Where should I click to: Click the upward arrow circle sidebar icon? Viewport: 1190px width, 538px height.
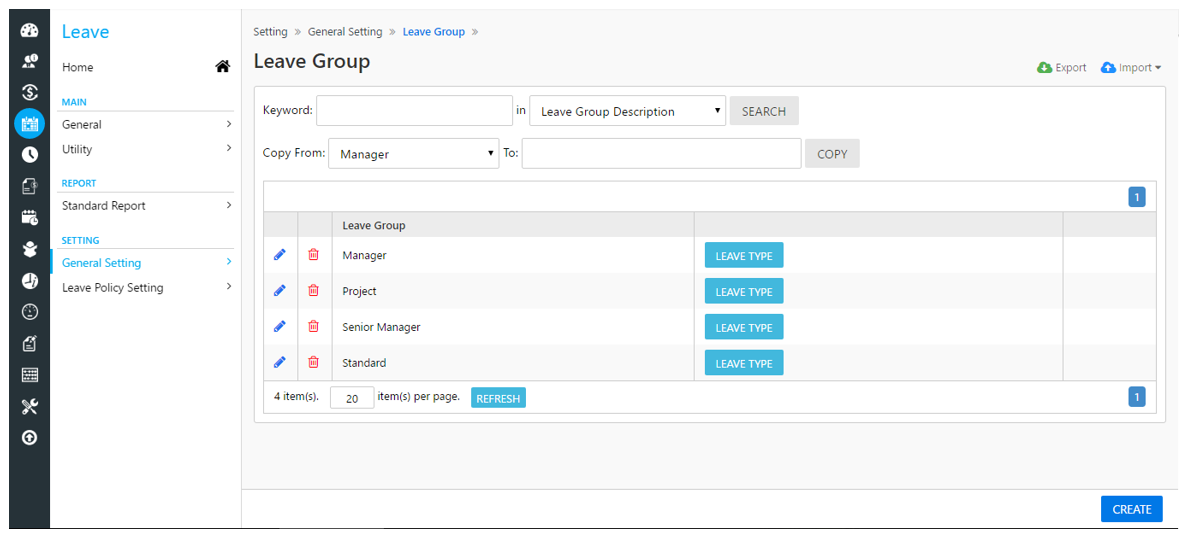pos(30,438)
